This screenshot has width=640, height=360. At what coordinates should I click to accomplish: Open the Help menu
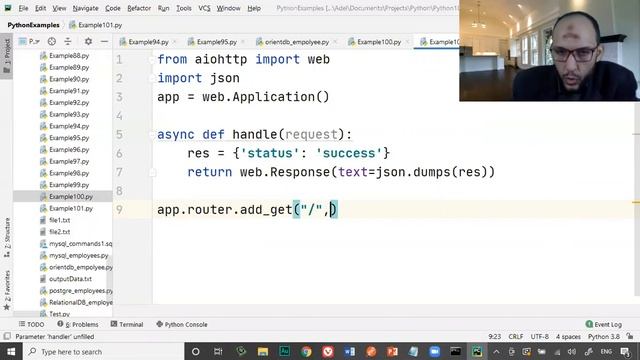[254, 8]
